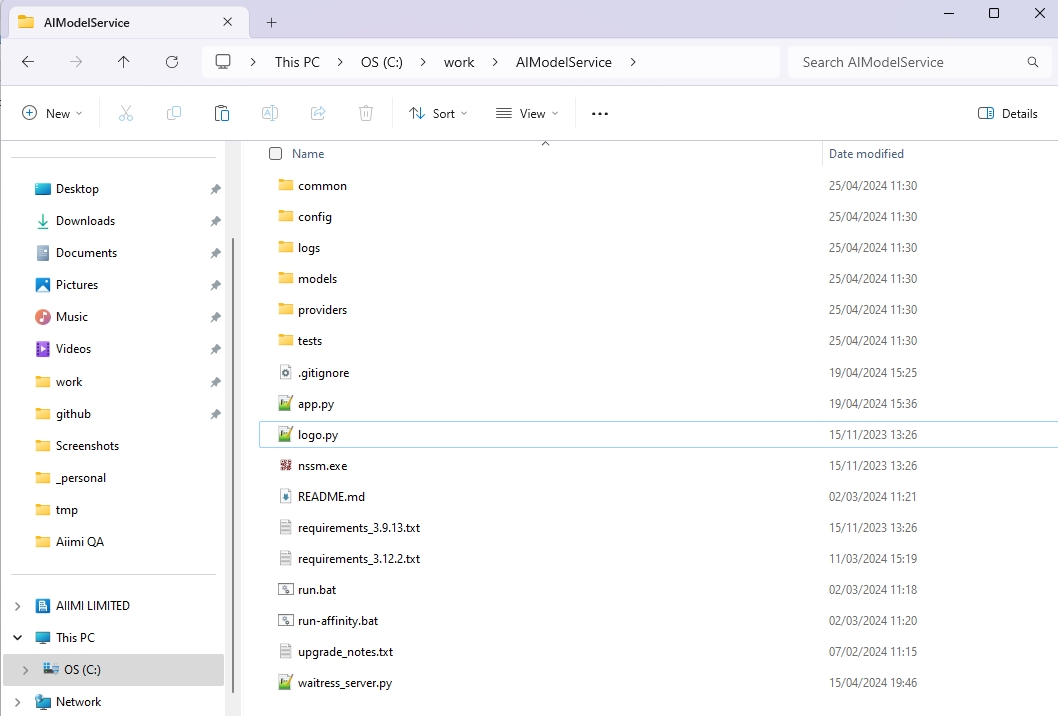Go up one folder level

[124, 62]
